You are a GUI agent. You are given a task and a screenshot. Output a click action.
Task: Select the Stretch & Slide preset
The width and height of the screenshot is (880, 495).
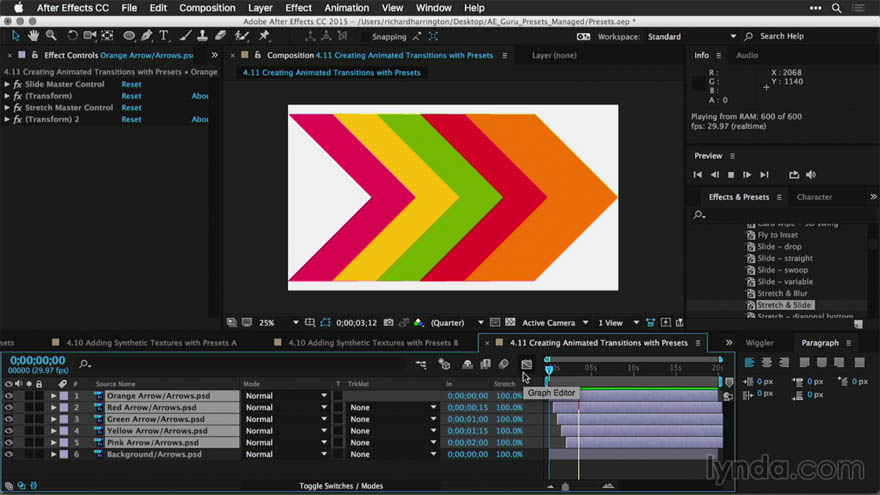tap(784, 305)
